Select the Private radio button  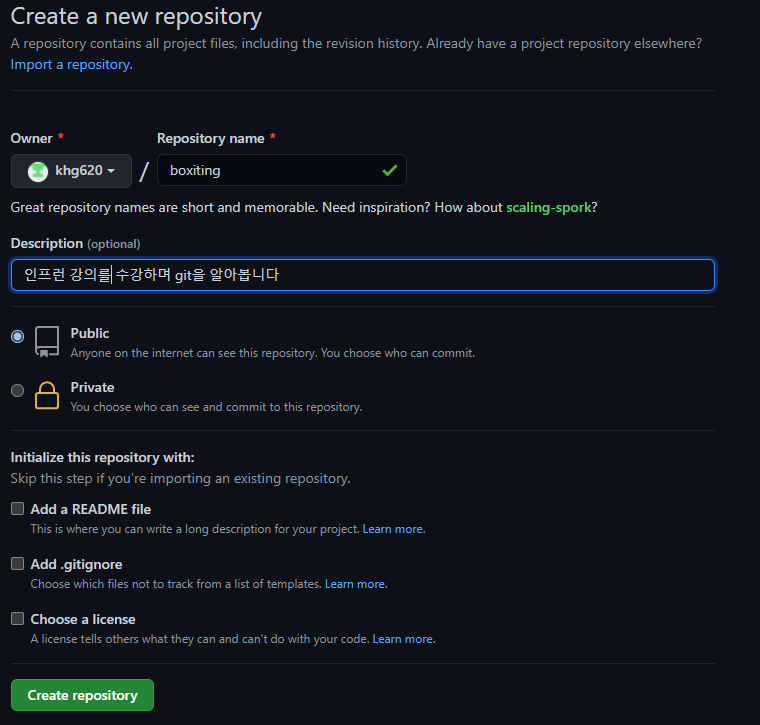pyautogui.click(x=17, y=390)
